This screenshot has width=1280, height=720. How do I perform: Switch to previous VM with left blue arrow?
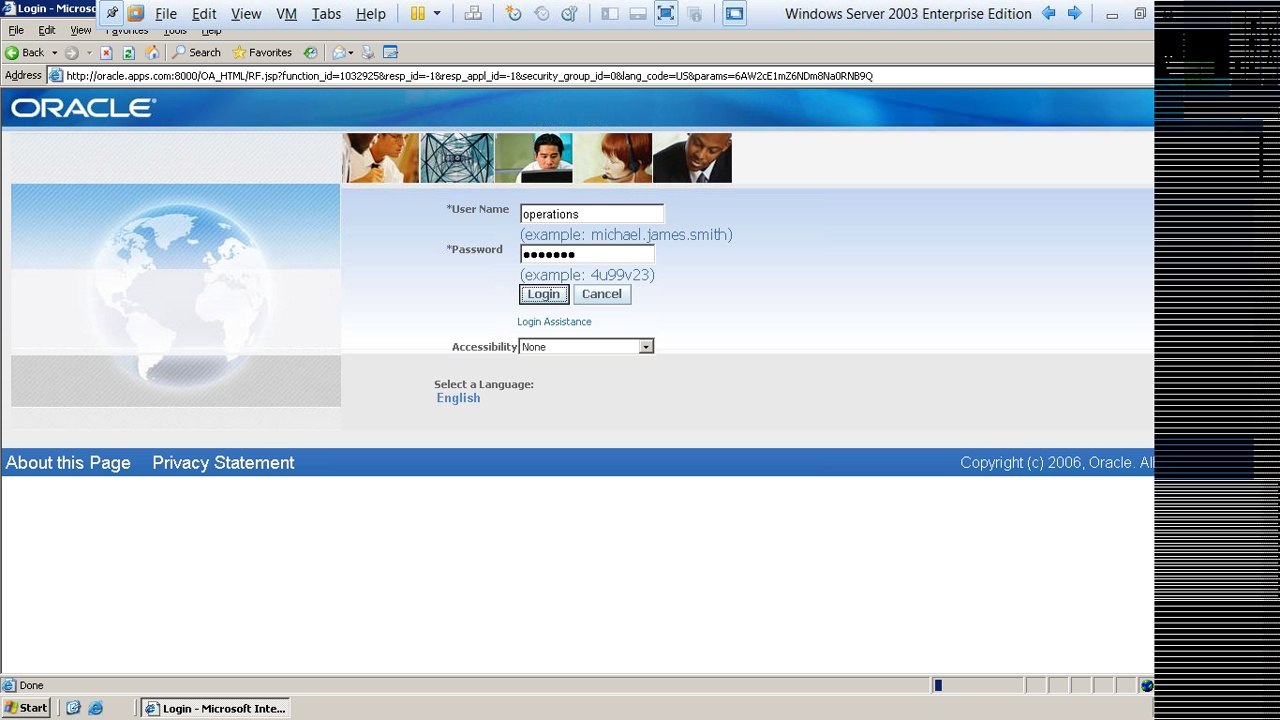(x=1049, y=13)
